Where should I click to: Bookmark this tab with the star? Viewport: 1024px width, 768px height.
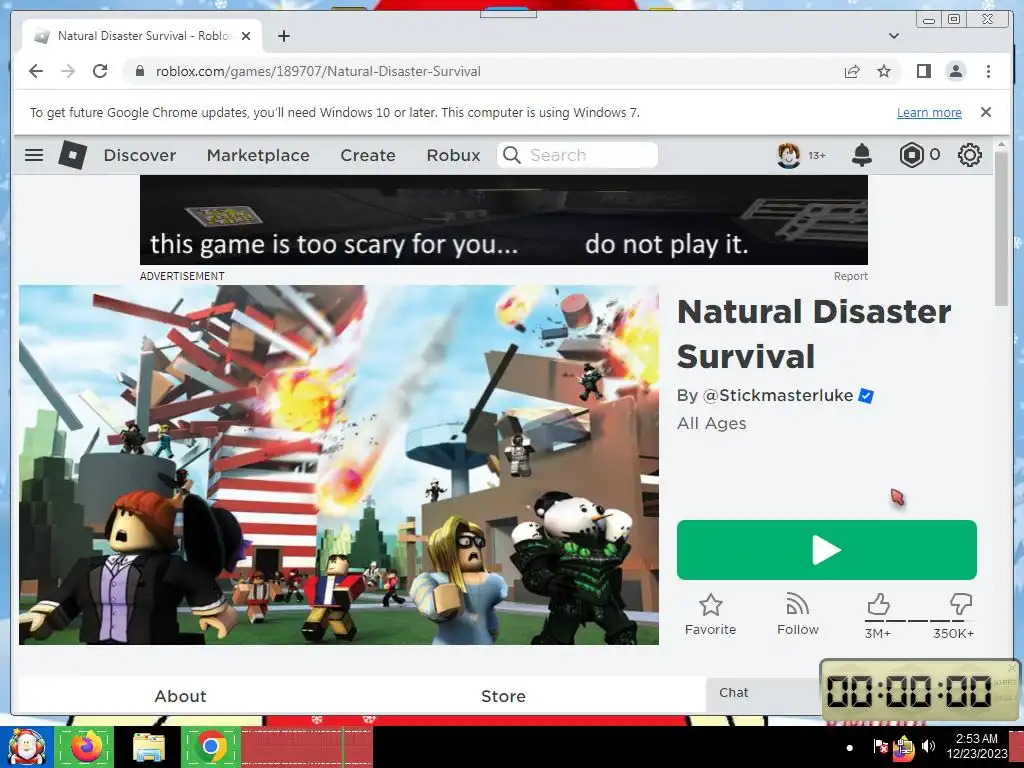pos(884,71)
